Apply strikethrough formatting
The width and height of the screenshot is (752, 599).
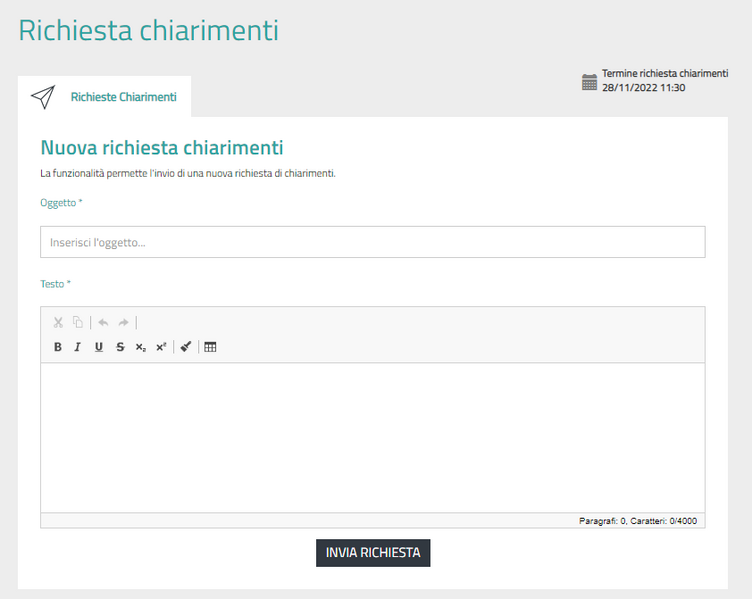(x=120, y=347)
